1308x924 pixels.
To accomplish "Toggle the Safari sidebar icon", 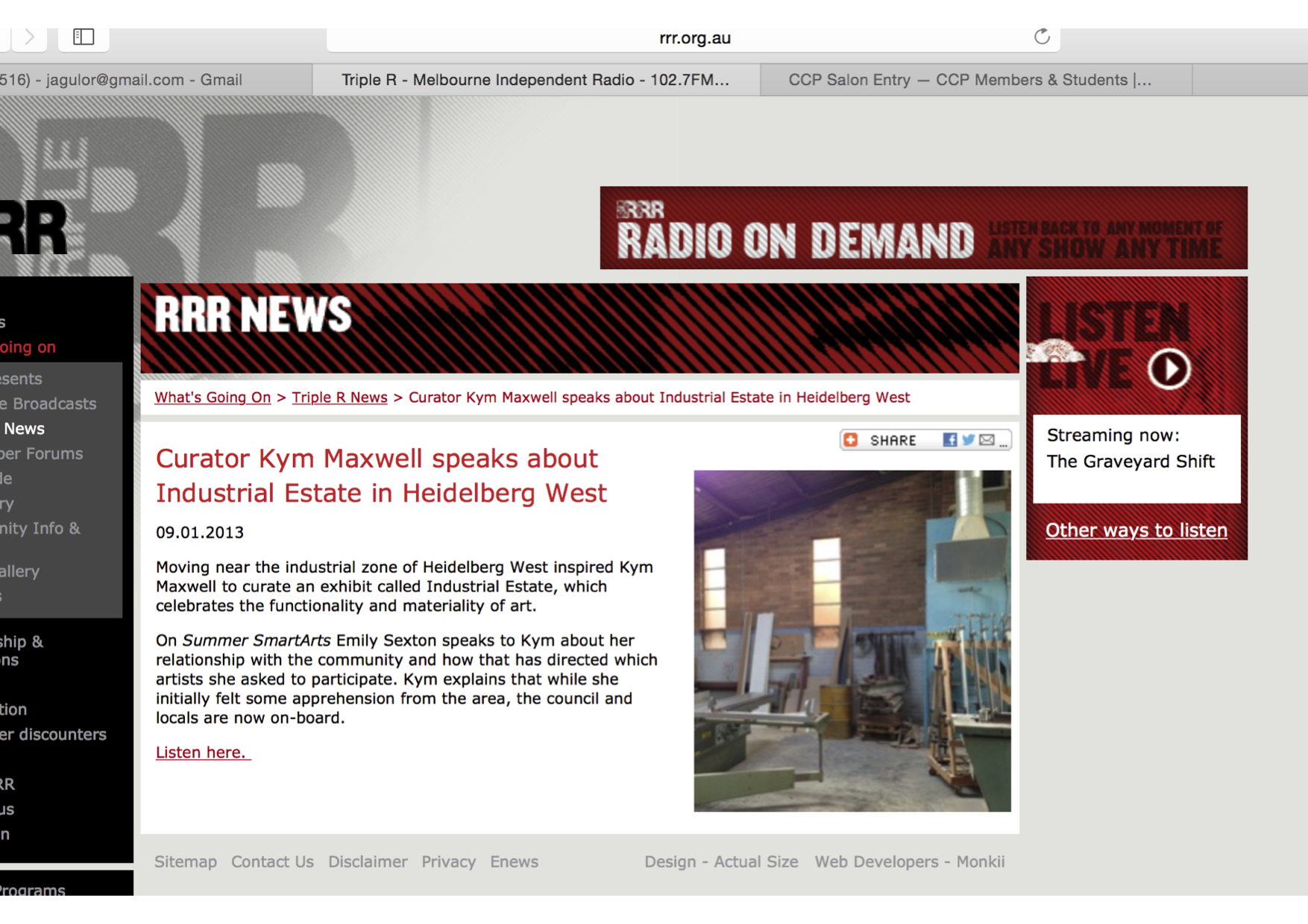I will (84, 37).
